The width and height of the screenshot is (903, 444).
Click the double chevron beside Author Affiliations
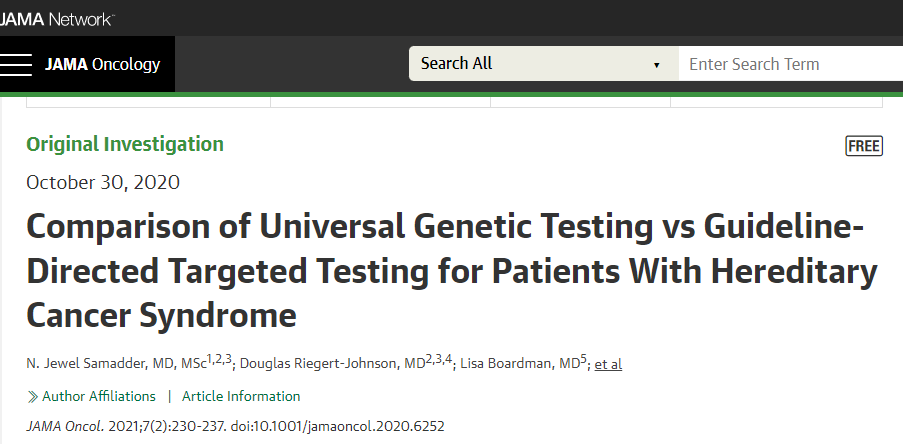[x=32, y=396]
